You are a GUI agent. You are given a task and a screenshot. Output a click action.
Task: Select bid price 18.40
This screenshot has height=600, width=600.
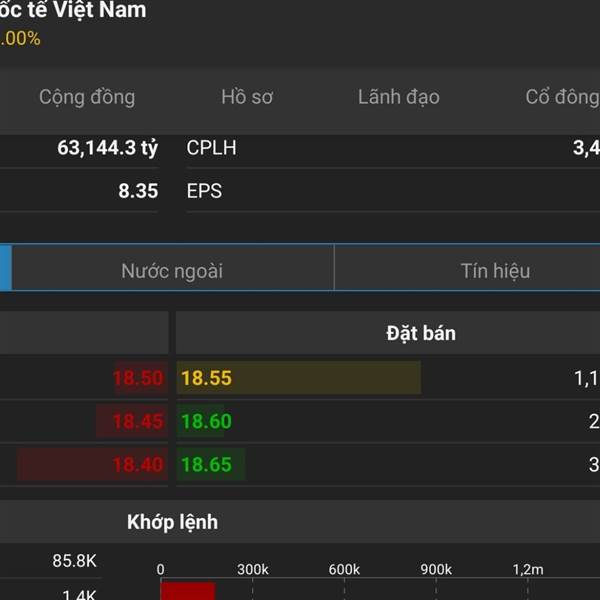[138, 464]
